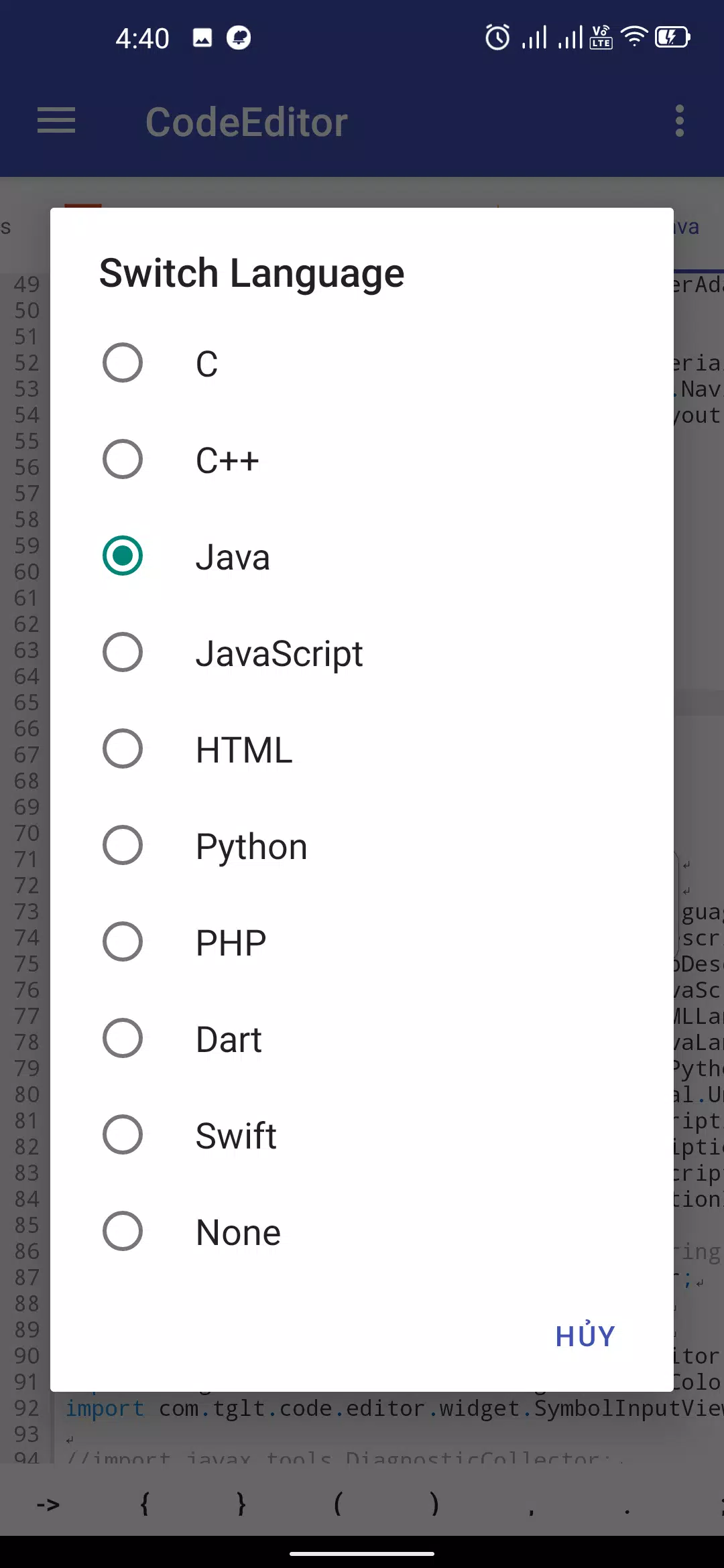The width and height of the screenshot is (724, 1568).
Task: Insert the closing curly brace symbol
Action: (x=241, y=1504)
